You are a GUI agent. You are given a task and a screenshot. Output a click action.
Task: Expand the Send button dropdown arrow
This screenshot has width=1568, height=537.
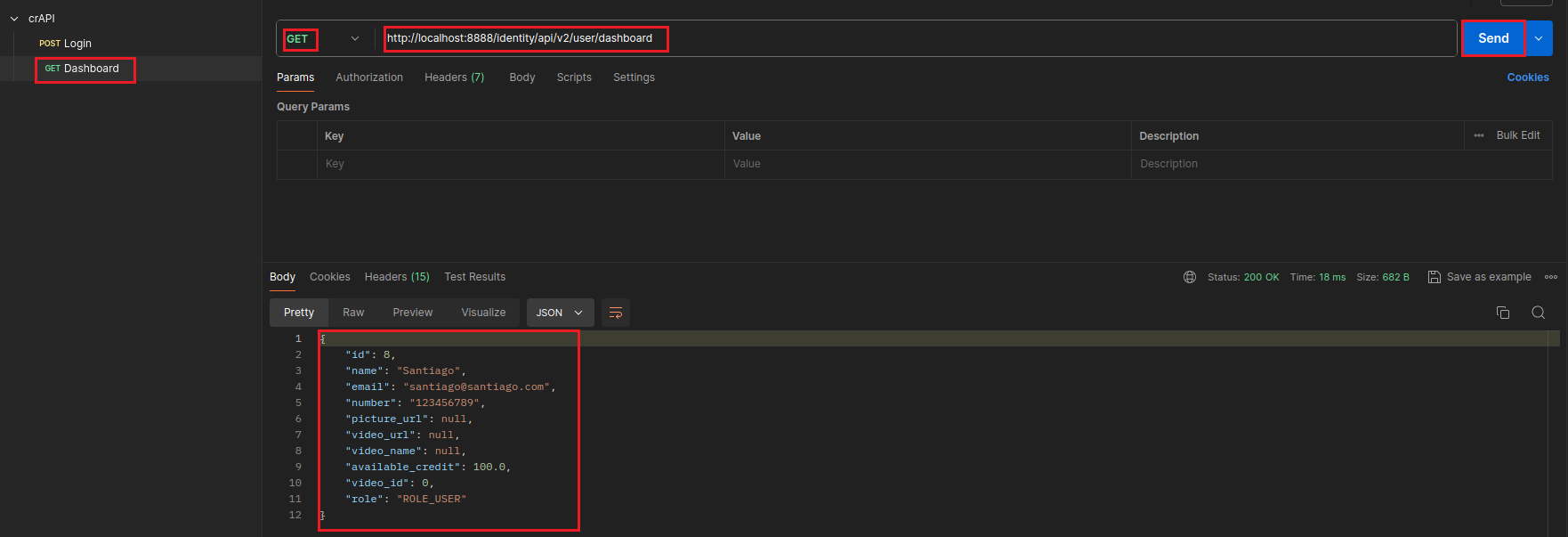1539,38
